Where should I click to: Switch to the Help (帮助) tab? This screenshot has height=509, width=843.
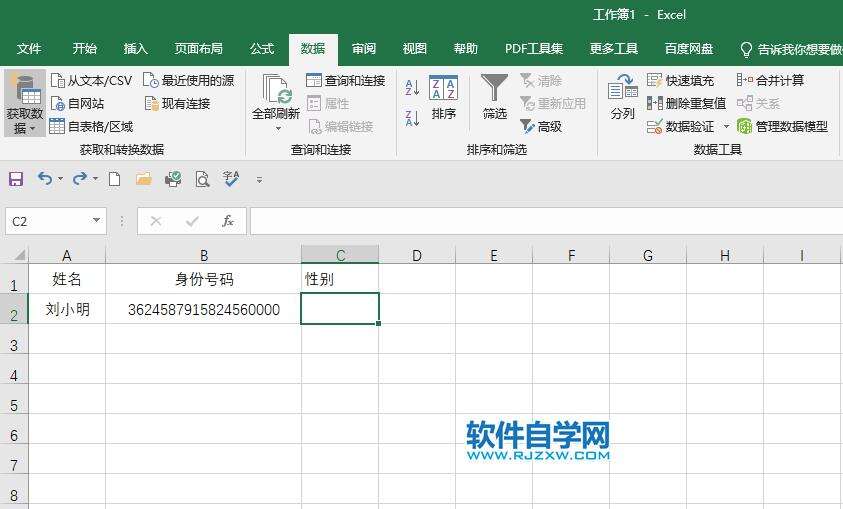tap(466, 48)
